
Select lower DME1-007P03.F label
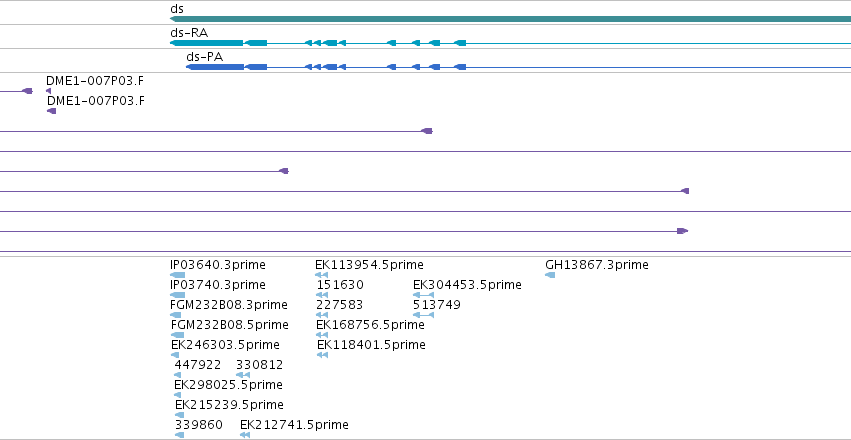[x=96, y=101]
